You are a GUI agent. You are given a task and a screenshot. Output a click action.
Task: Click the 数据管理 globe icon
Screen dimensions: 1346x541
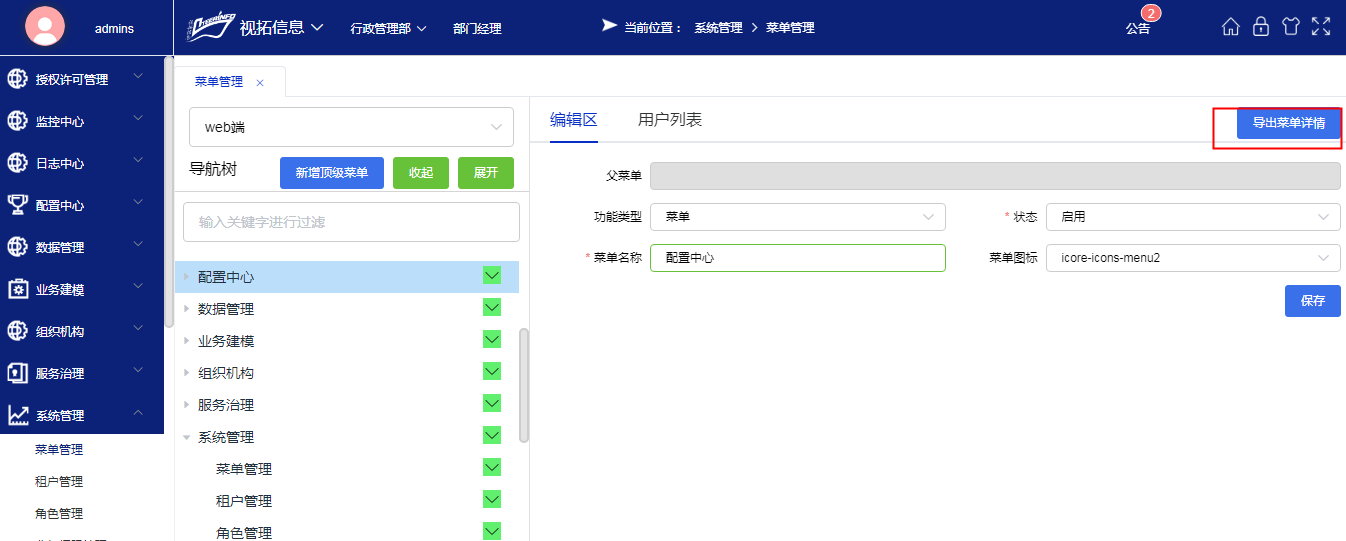[x=18, y=247]
